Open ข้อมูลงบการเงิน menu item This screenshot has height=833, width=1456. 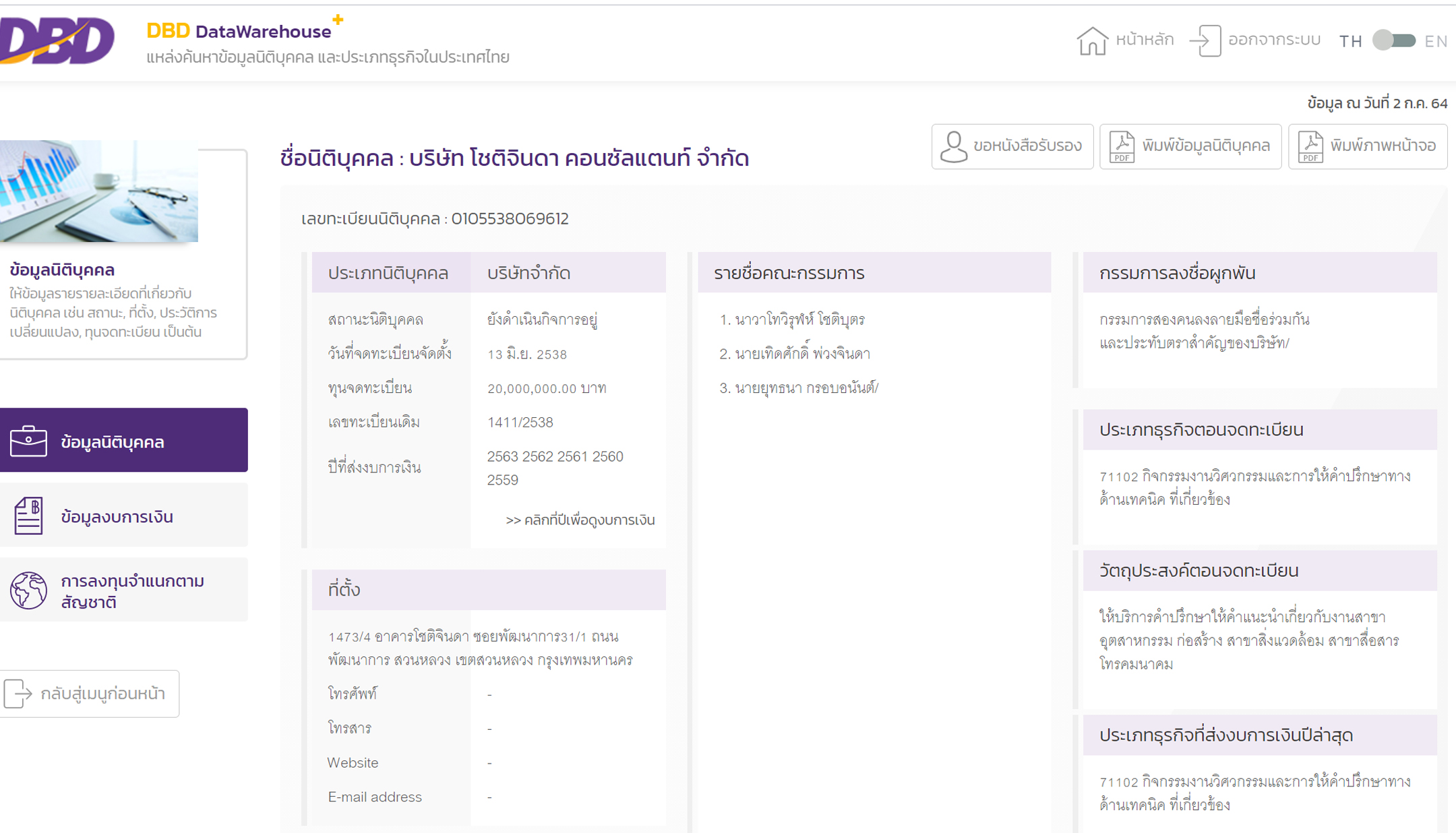pyautogui.click(x=117, y=517)
